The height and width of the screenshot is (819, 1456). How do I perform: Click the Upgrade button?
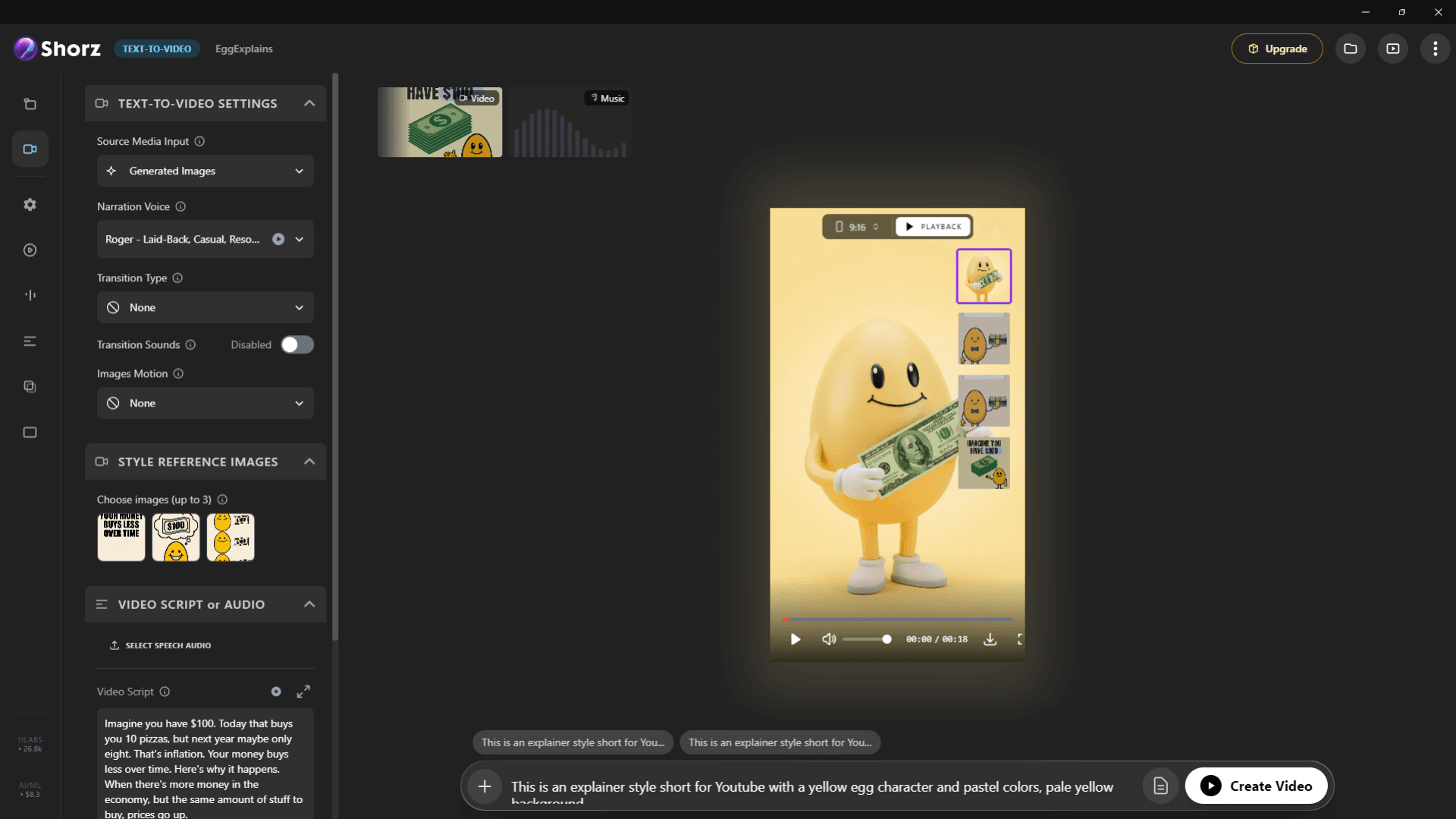[1277, 49]
